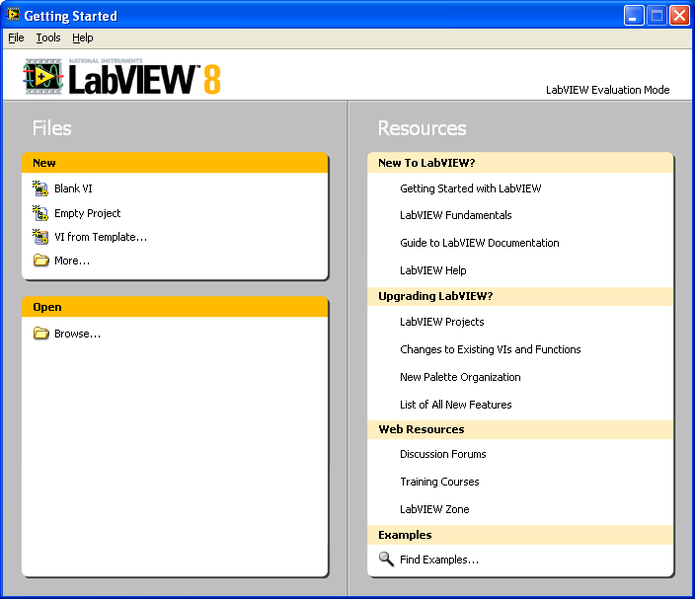View List of All New Features
695x599 pixels.
(x=456, y=404)
